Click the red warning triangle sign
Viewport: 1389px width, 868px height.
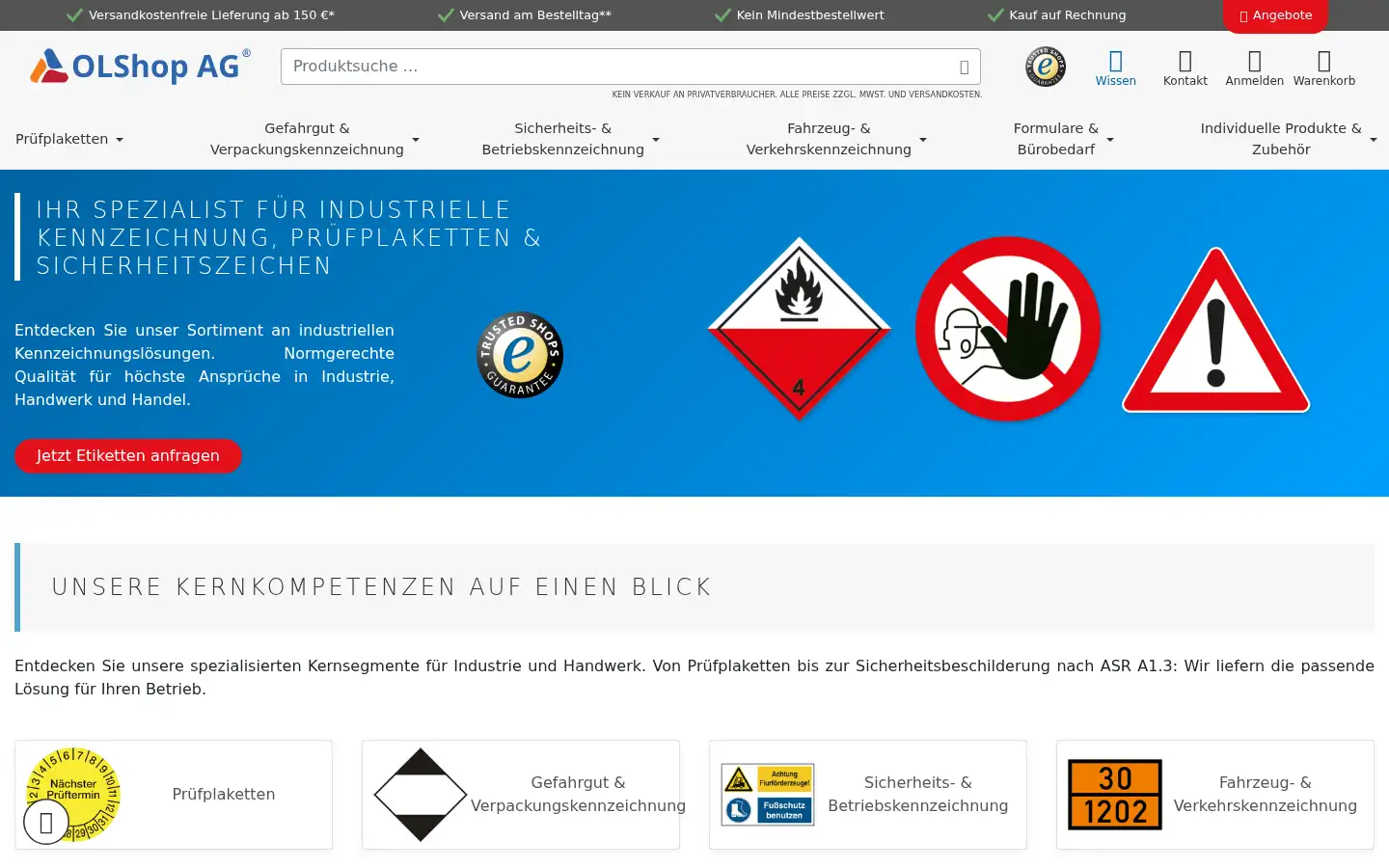coord(1216,332)
